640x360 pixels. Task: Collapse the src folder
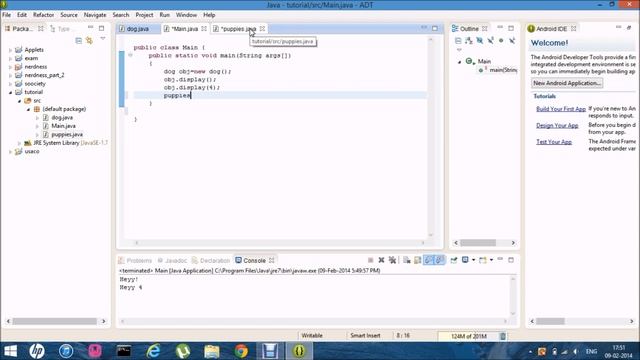pyautogui.click(x=19, y=101)
